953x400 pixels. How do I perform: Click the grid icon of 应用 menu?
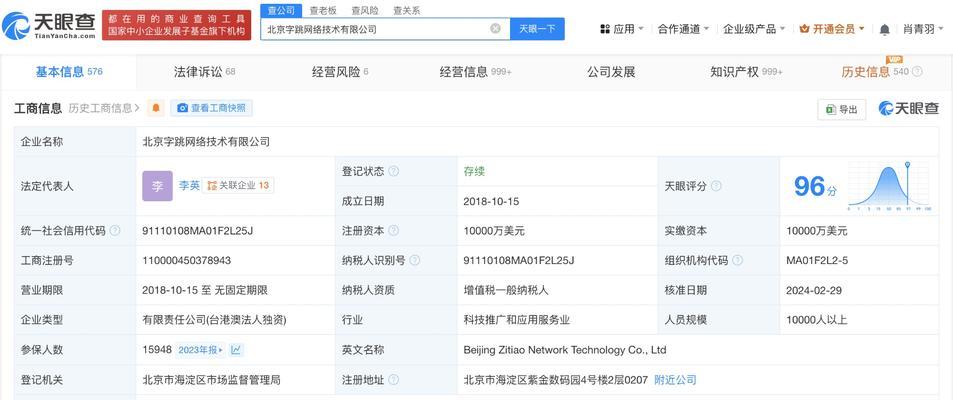pos(605,29)
